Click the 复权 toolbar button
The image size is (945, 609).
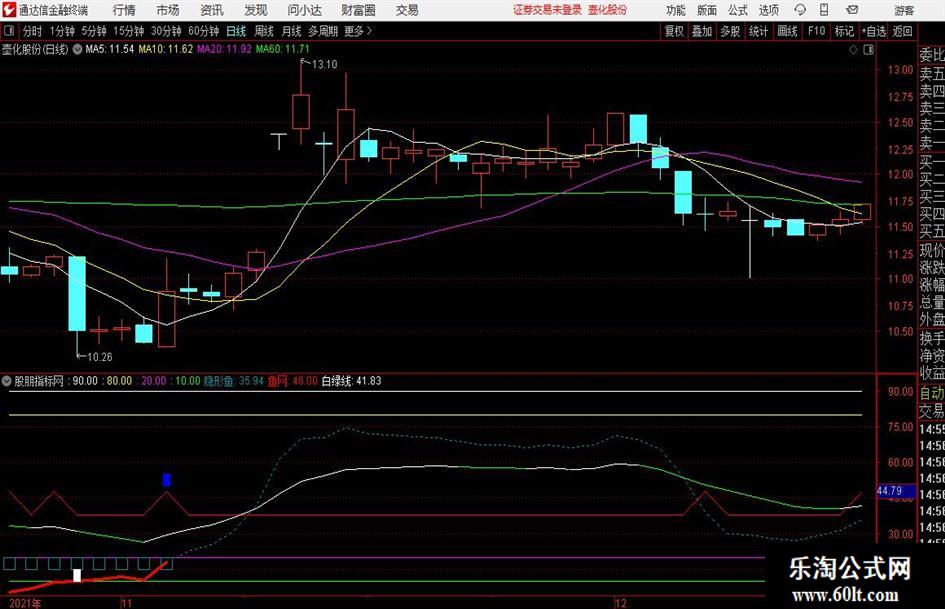(674, 31)
